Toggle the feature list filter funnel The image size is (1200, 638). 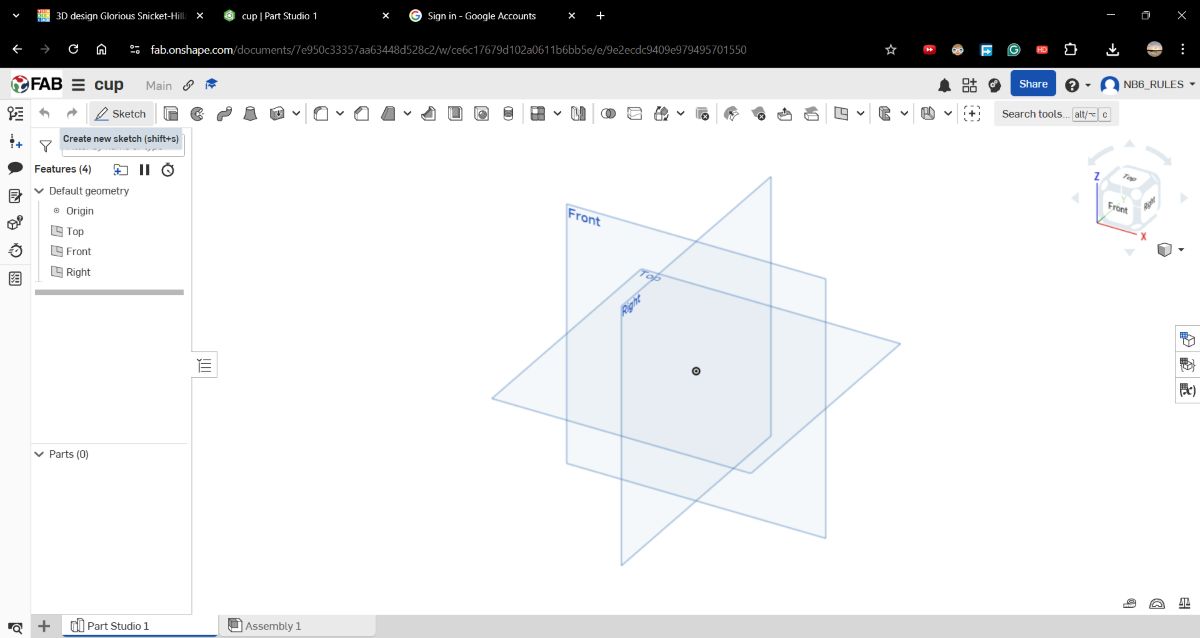(46, 145)
